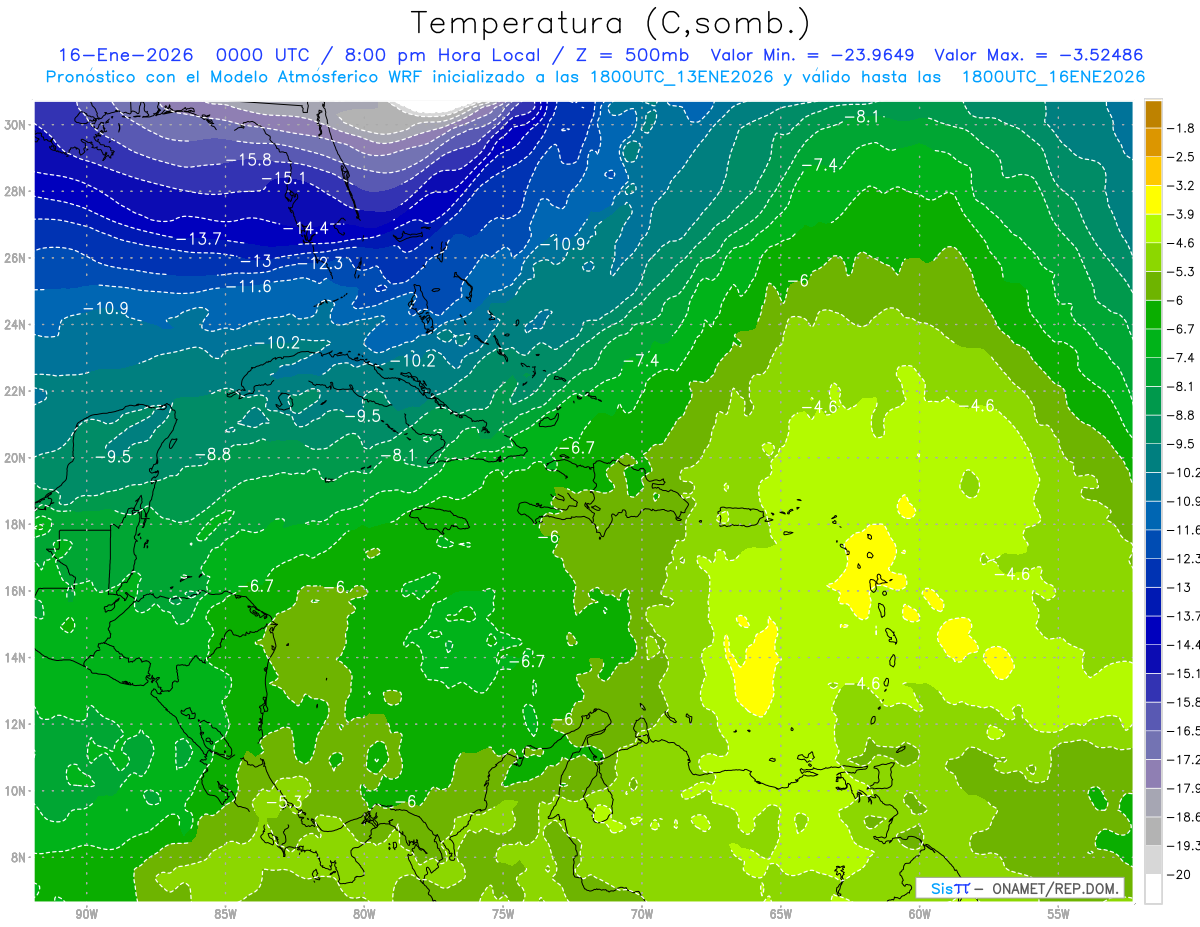Click the green legend swatch between -6 and -6.7
This screenshot has height=927, width=1200.
(x=1153, y=314)
